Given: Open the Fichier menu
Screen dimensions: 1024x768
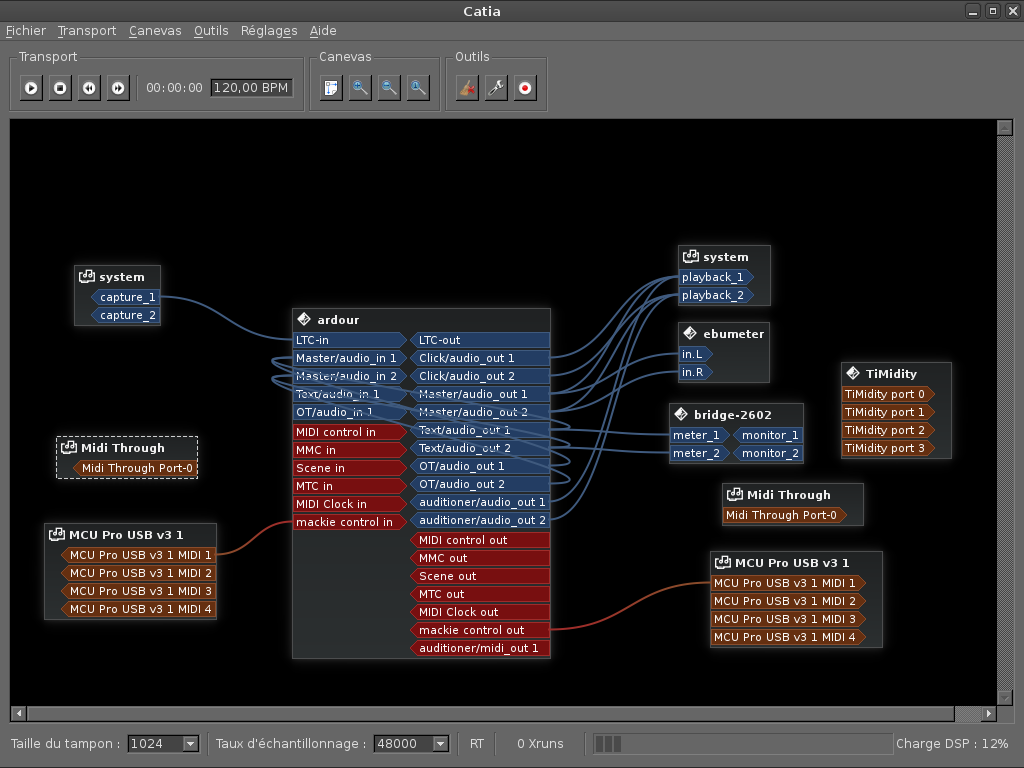Looking at the screenshot, I should [25, 31].
